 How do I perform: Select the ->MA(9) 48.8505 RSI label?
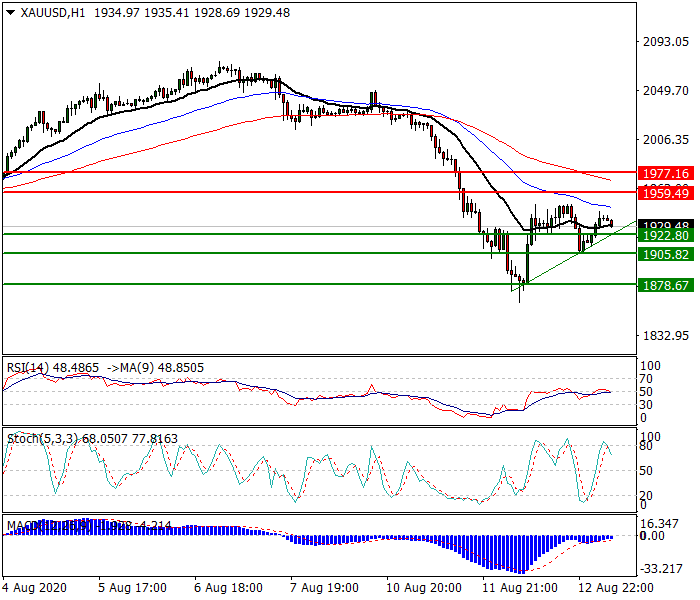tap(155, 368)
